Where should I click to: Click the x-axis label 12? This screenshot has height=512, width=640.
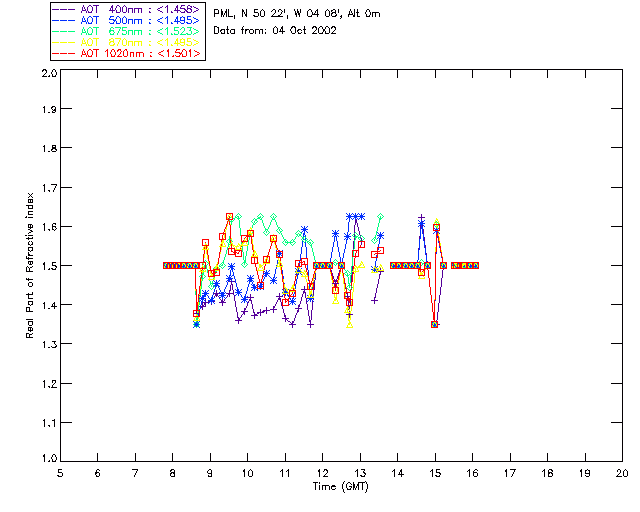(x=322, y=473)
